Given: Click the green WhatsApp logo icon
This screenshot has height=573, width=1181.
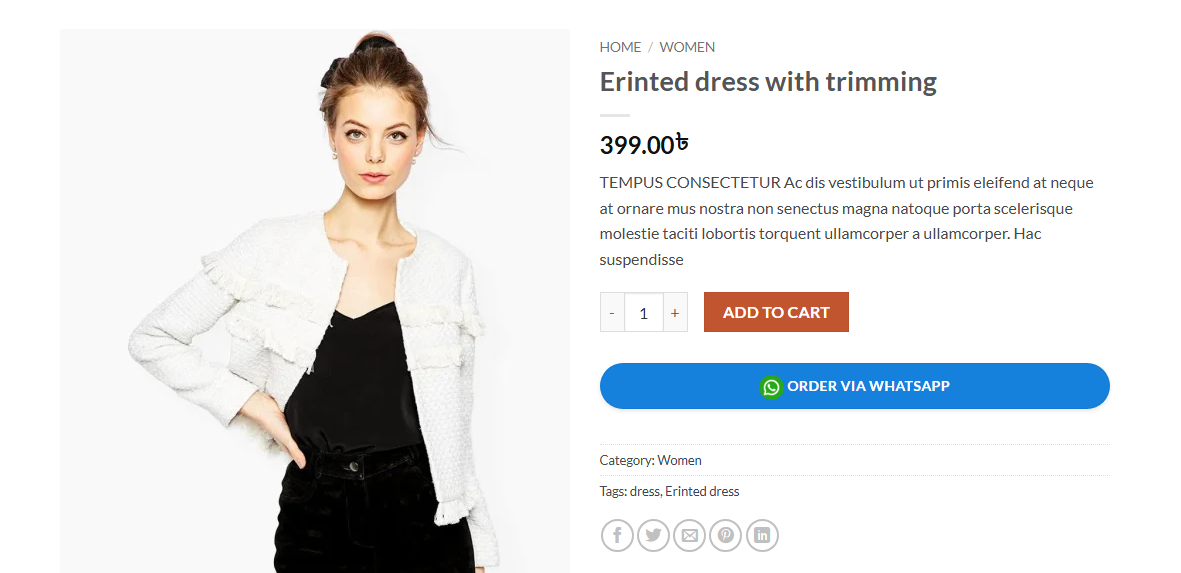Looking at the screenshot, I should tap(771, 387).
